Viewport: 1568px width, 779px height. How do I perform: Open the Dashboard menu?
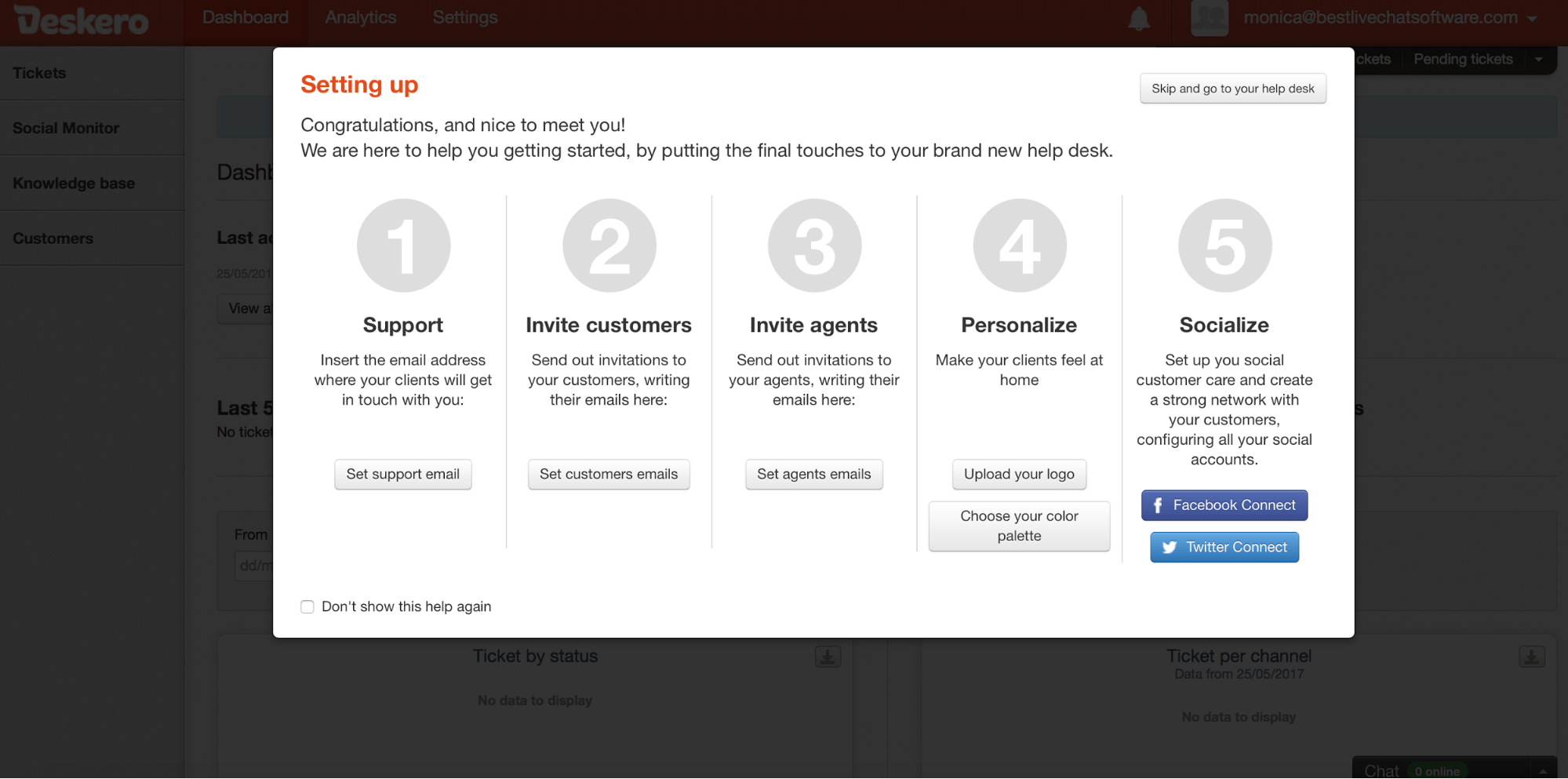click(246, 17)
